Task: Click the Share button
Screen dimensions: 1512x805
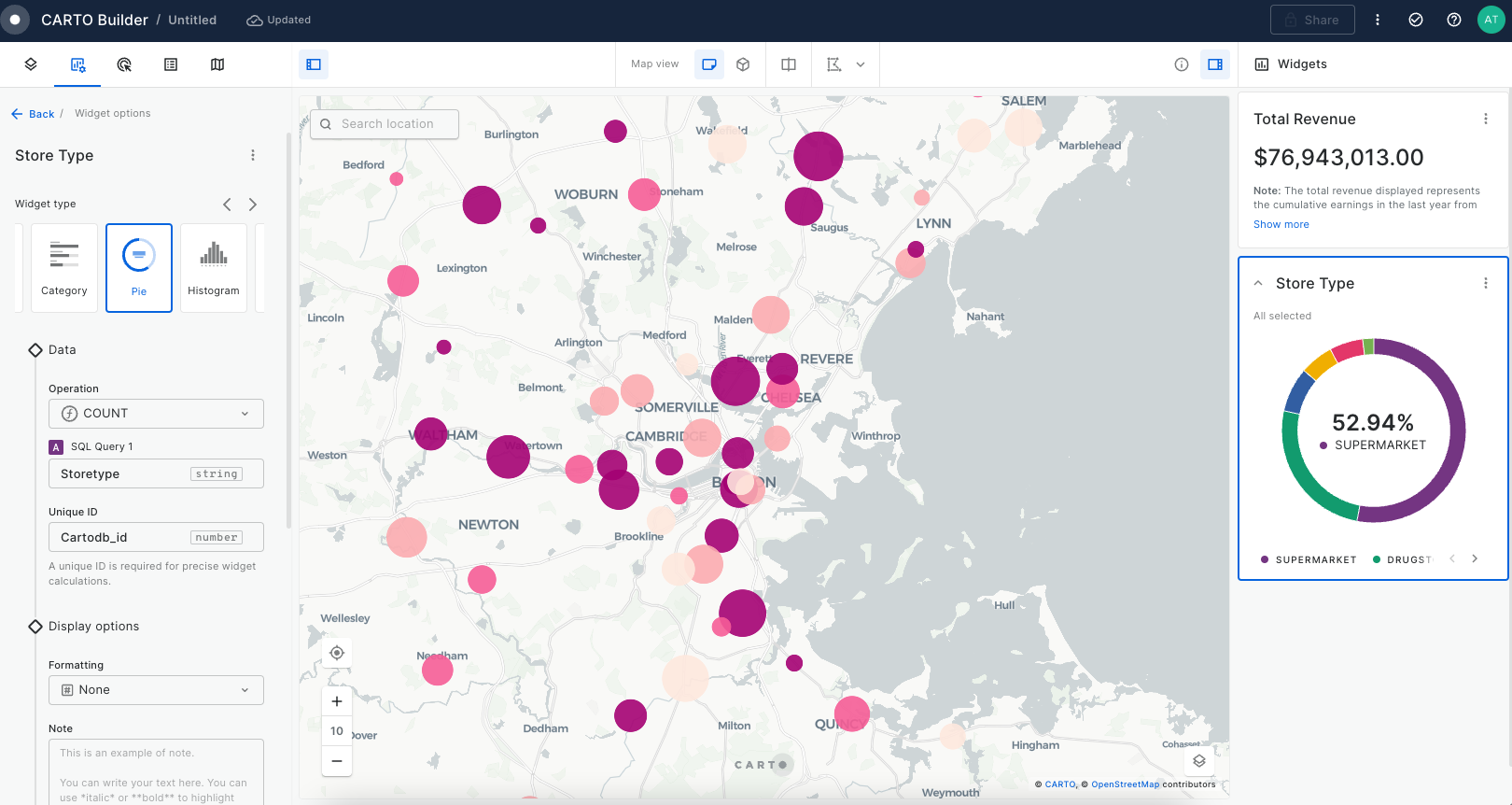Action: [x=1312, y=20]
